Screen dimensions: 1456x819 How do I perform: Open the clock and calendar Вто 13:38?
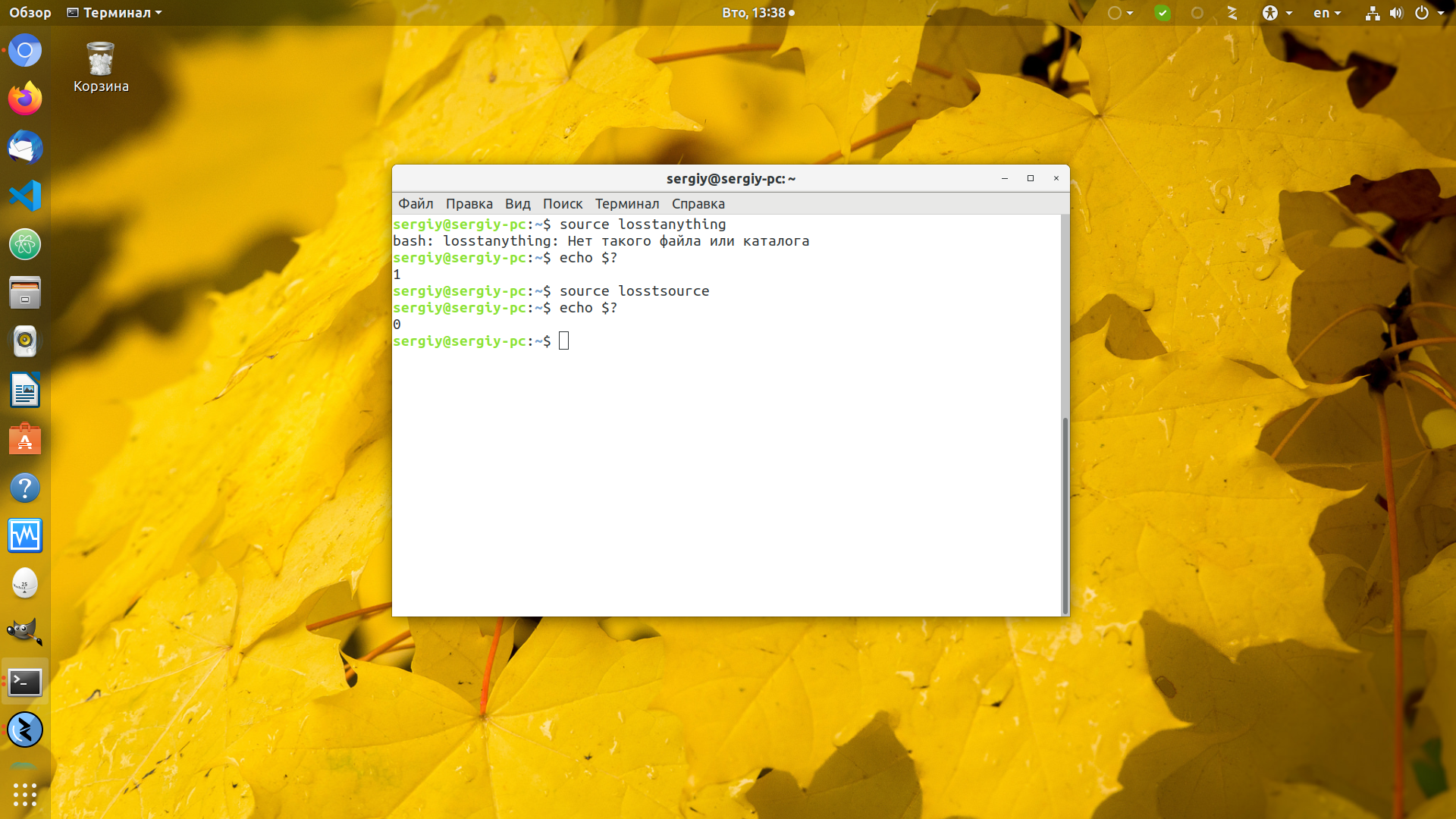click(x=758, y=13)
